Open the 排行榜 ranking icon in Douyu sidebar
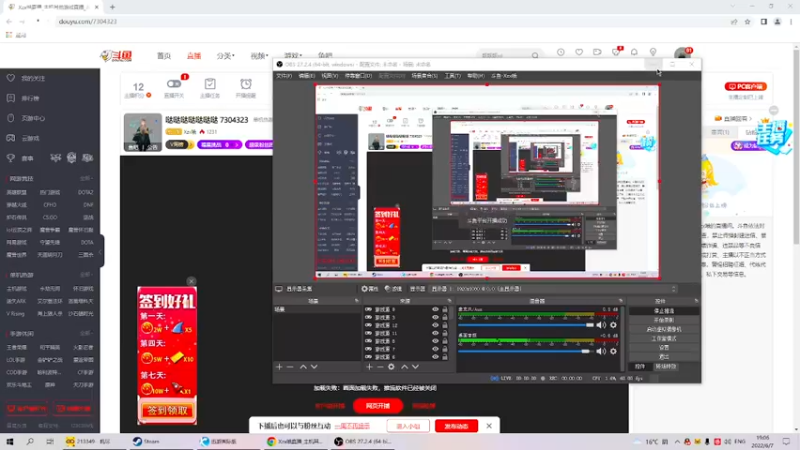Screen dimensions: 800x450 point(11,98)
